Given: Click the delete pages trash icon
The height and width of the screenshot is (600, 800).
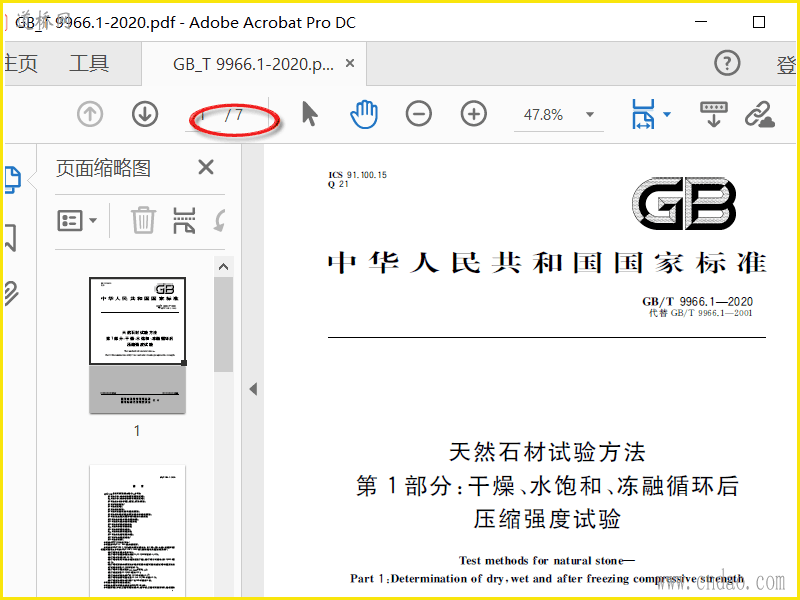Looking at the screenshot, I should click(143, 220).
